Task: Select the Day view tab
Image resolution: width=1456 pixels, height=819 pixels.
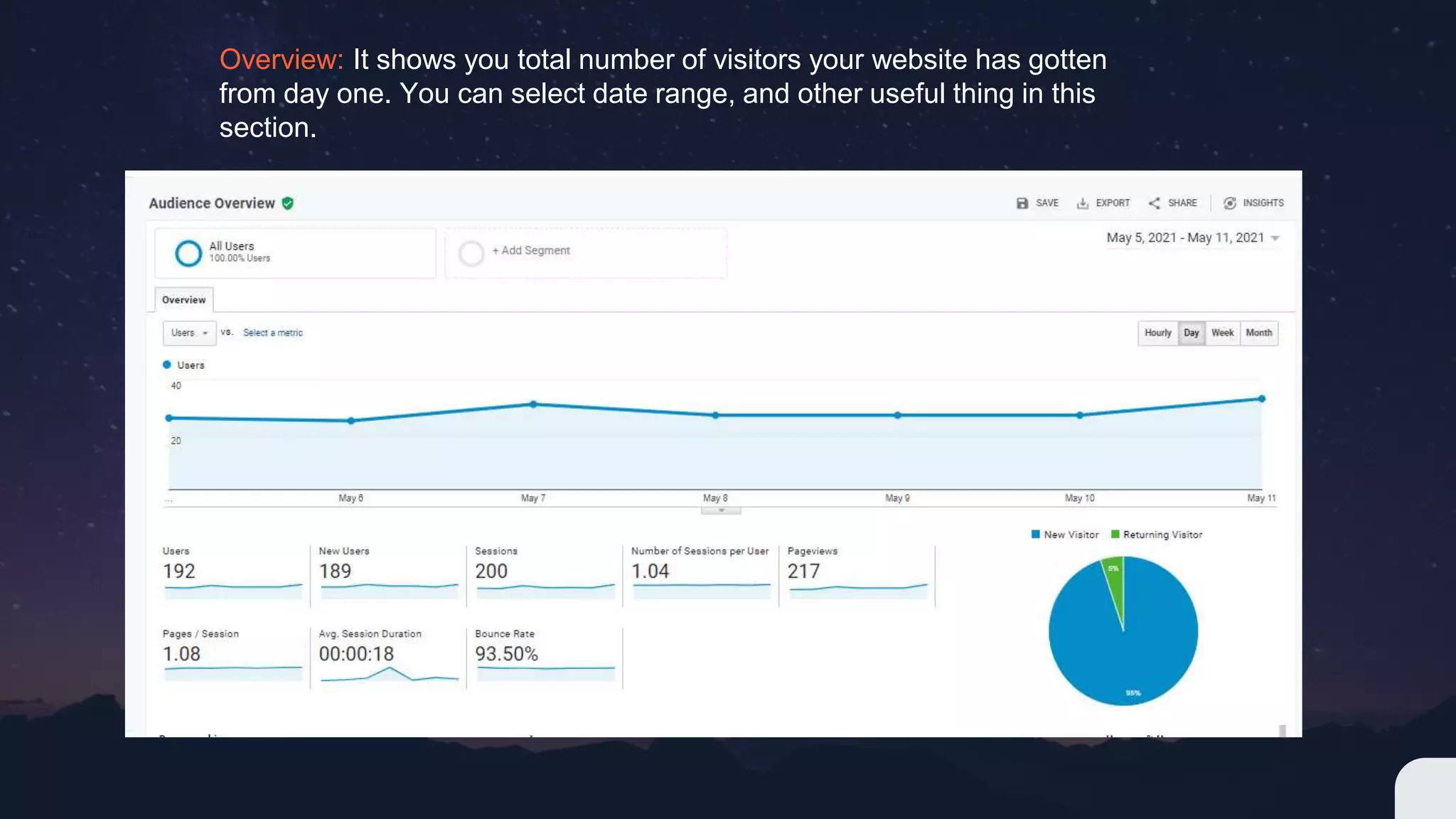Action: [1191, 333]
